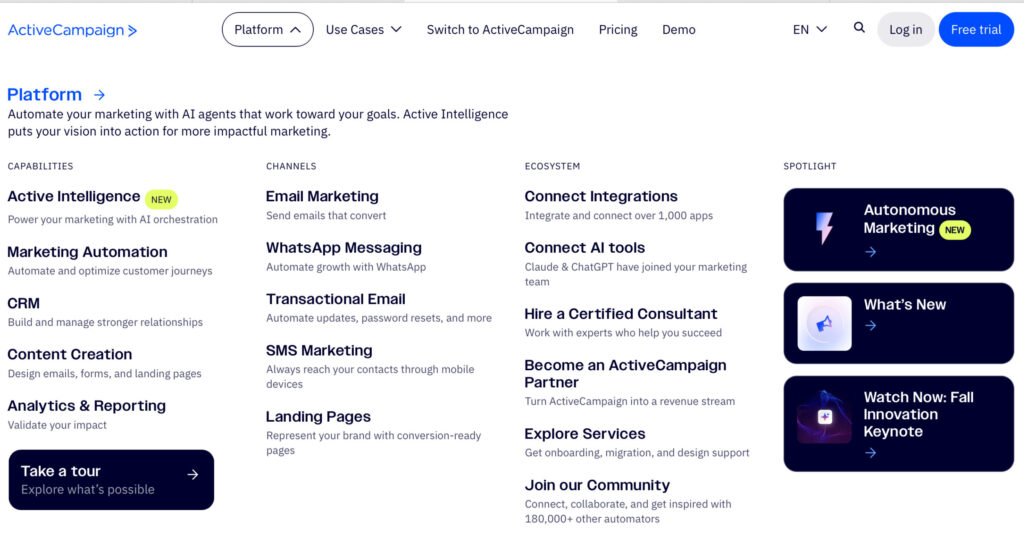Viewport: 1024px width, 545px height.
Task: Click Watch Now: Fall Innovation Keynote
Action: [899, 424]
